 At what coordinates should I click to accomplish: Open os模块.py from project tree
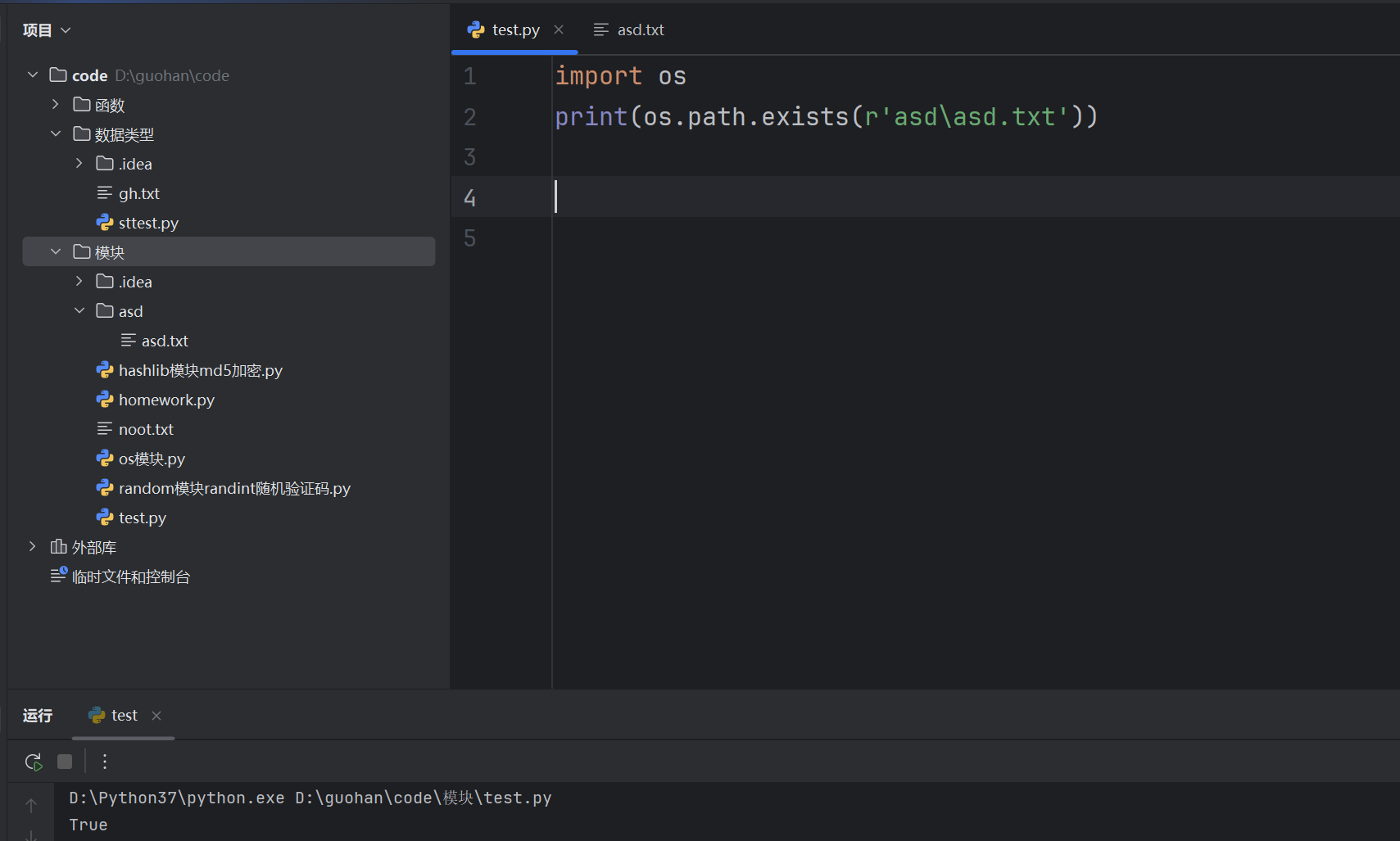click(x=152, y=459)
